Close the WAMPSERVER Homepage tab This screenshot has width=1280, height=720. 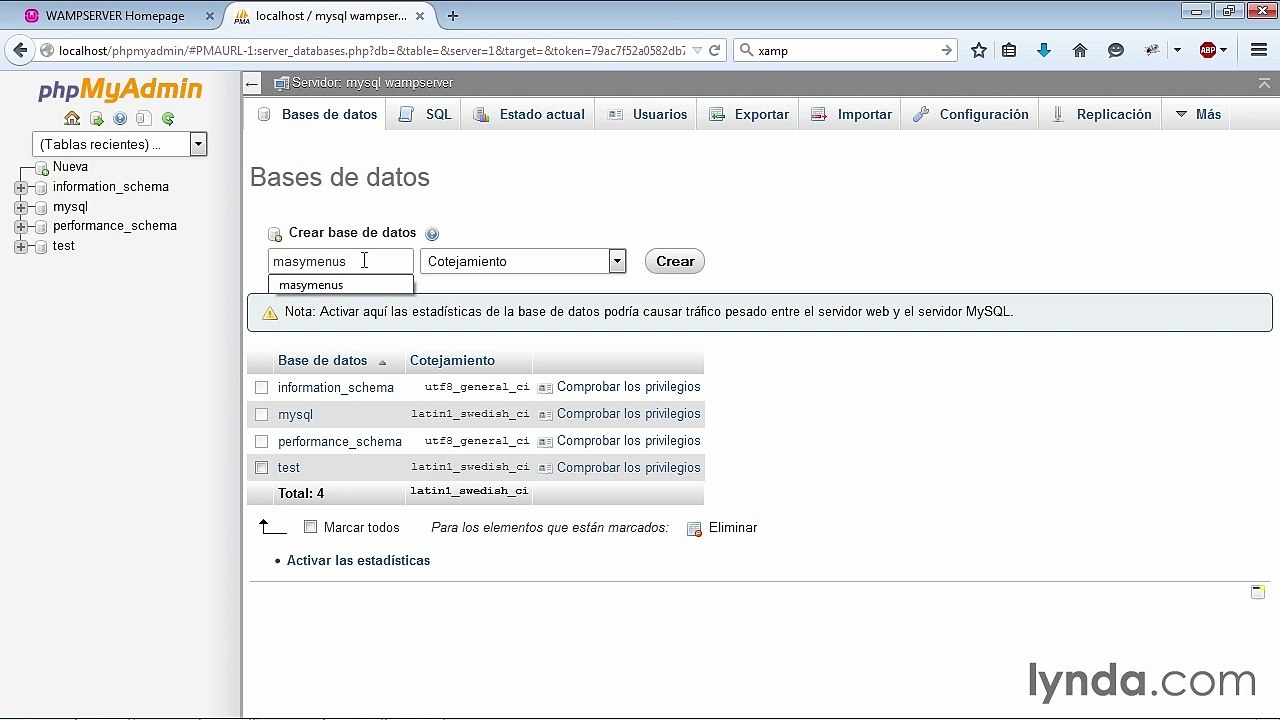(x=210, y=16)
